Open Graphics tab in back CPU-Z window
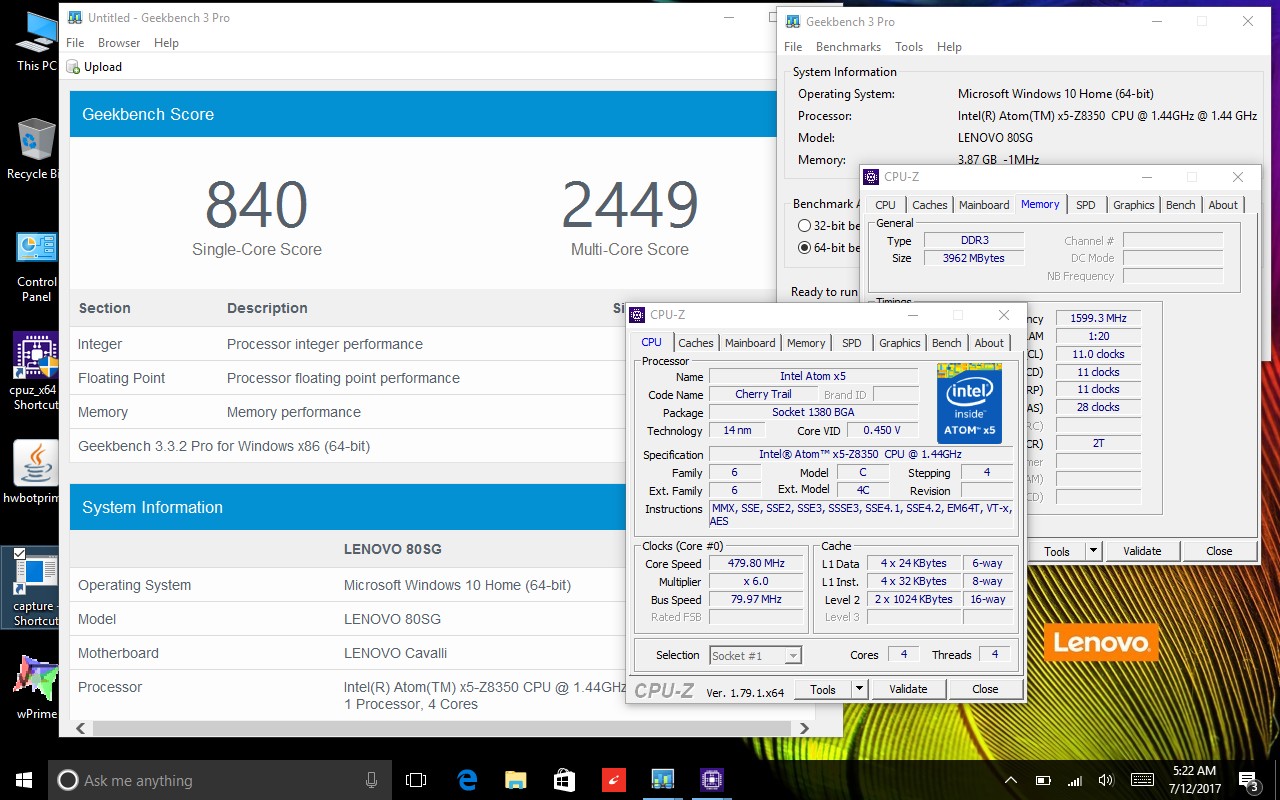 click(x=1134, y=205)
